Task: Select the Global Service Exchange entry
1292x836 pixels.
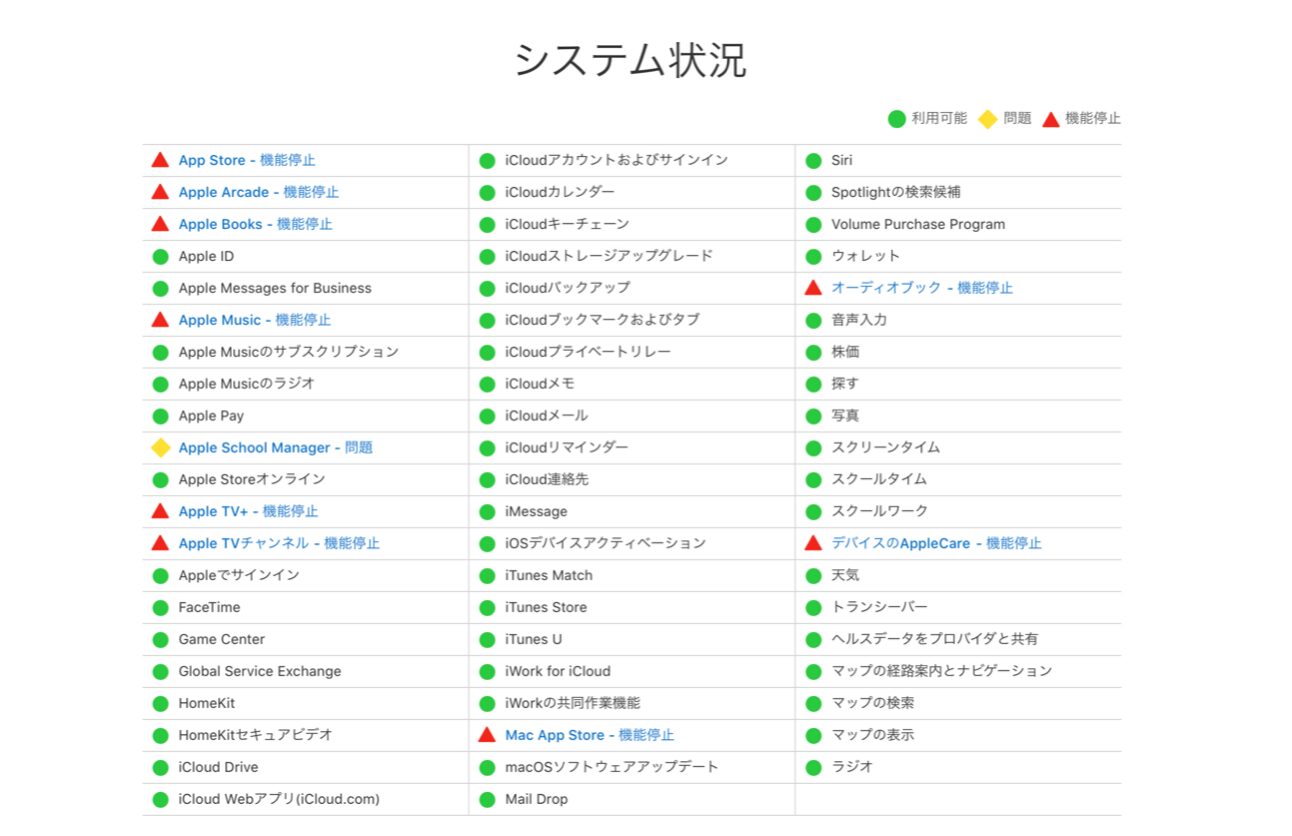Action: click(x=260, y=671)
